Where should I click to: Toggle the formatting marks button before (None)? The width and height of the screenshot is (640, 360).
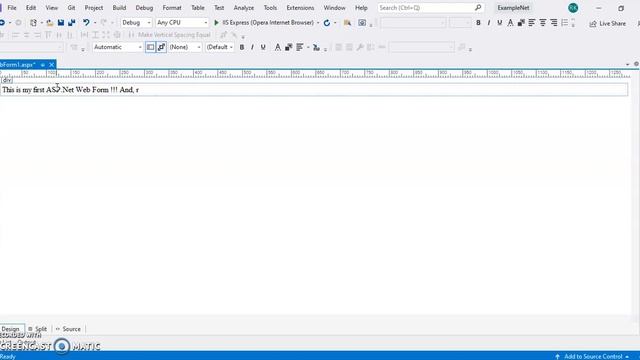coord(162,47)
